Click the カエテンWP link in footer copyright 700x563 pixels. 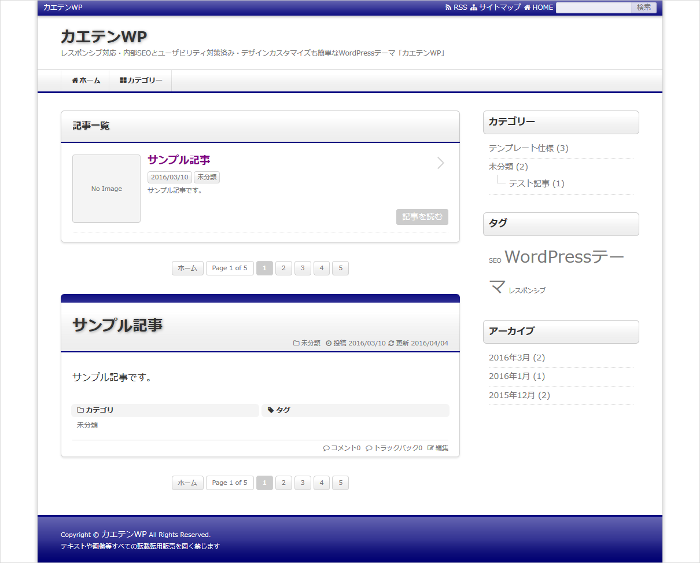(124, 534)
